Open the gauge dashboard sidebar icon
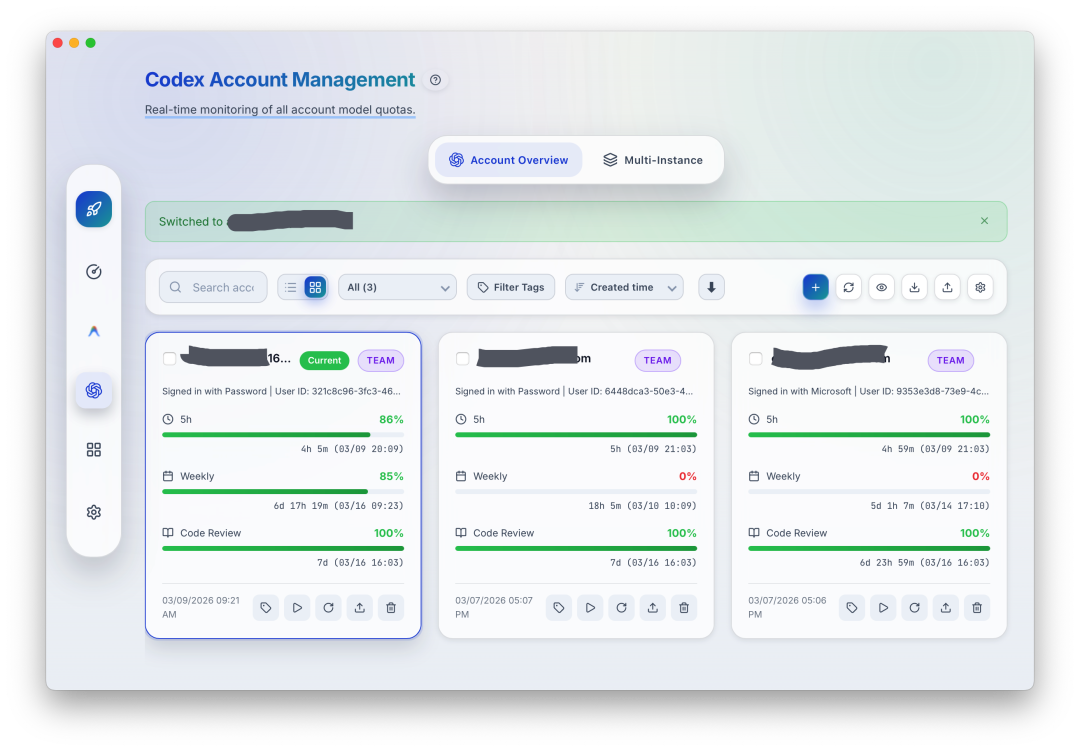 (x=94, y=271)
